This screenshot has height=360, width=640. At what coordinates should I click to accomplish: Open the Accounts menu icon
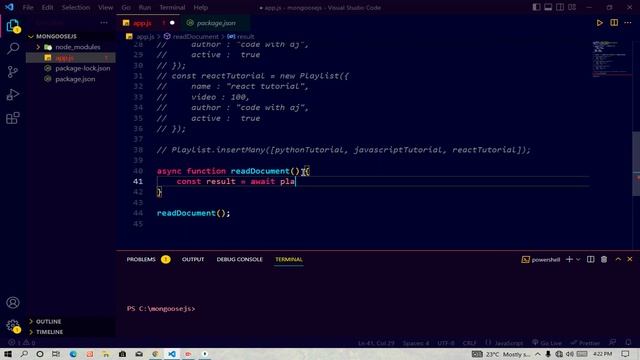coord(13,302)
